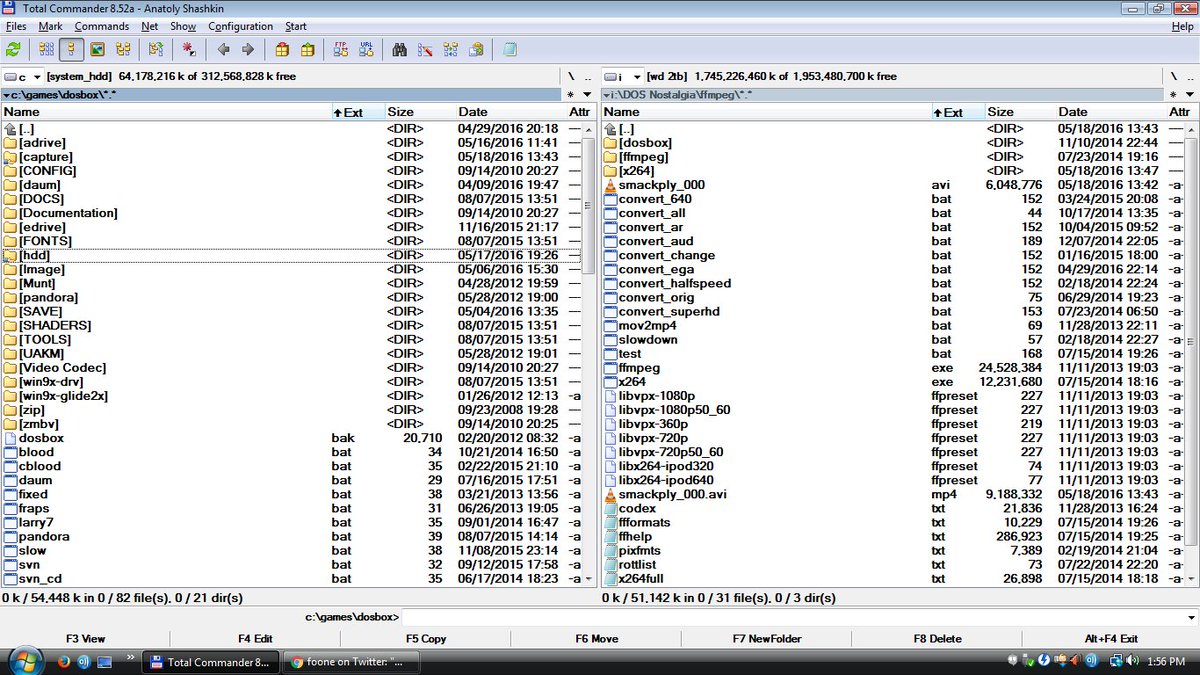This screenshot has height=675, width=1200.
Task: Open right panel directory history arrow
Action: 1189,94
